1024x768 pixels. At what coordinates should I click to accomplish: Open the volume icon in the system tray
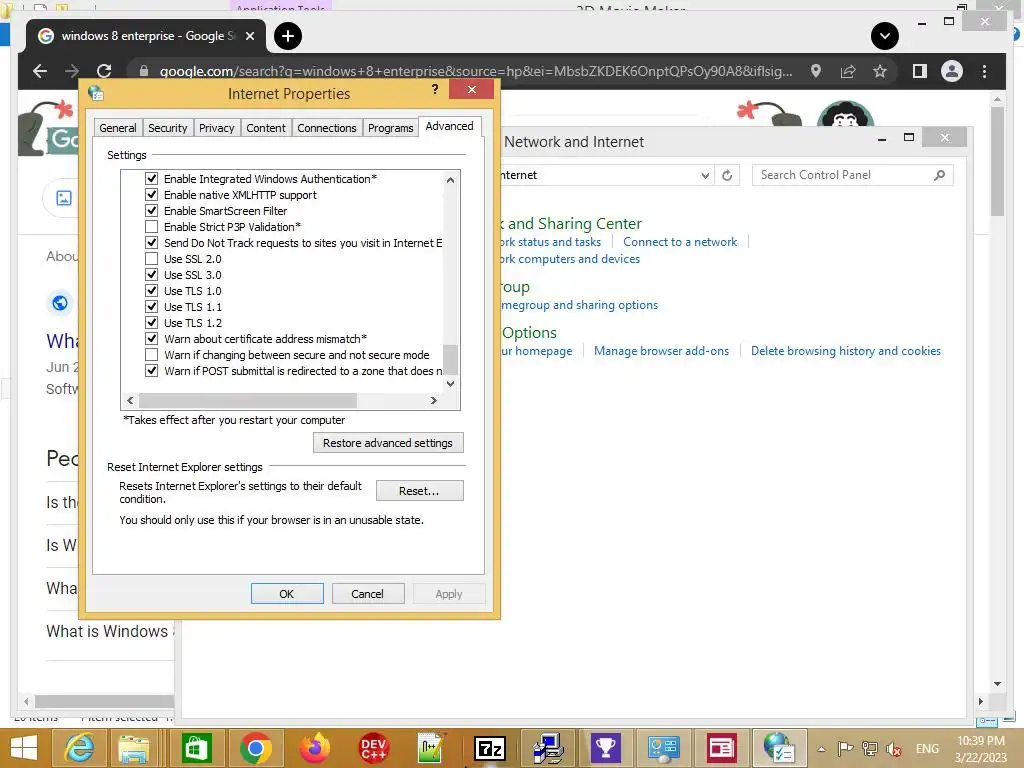893,749
